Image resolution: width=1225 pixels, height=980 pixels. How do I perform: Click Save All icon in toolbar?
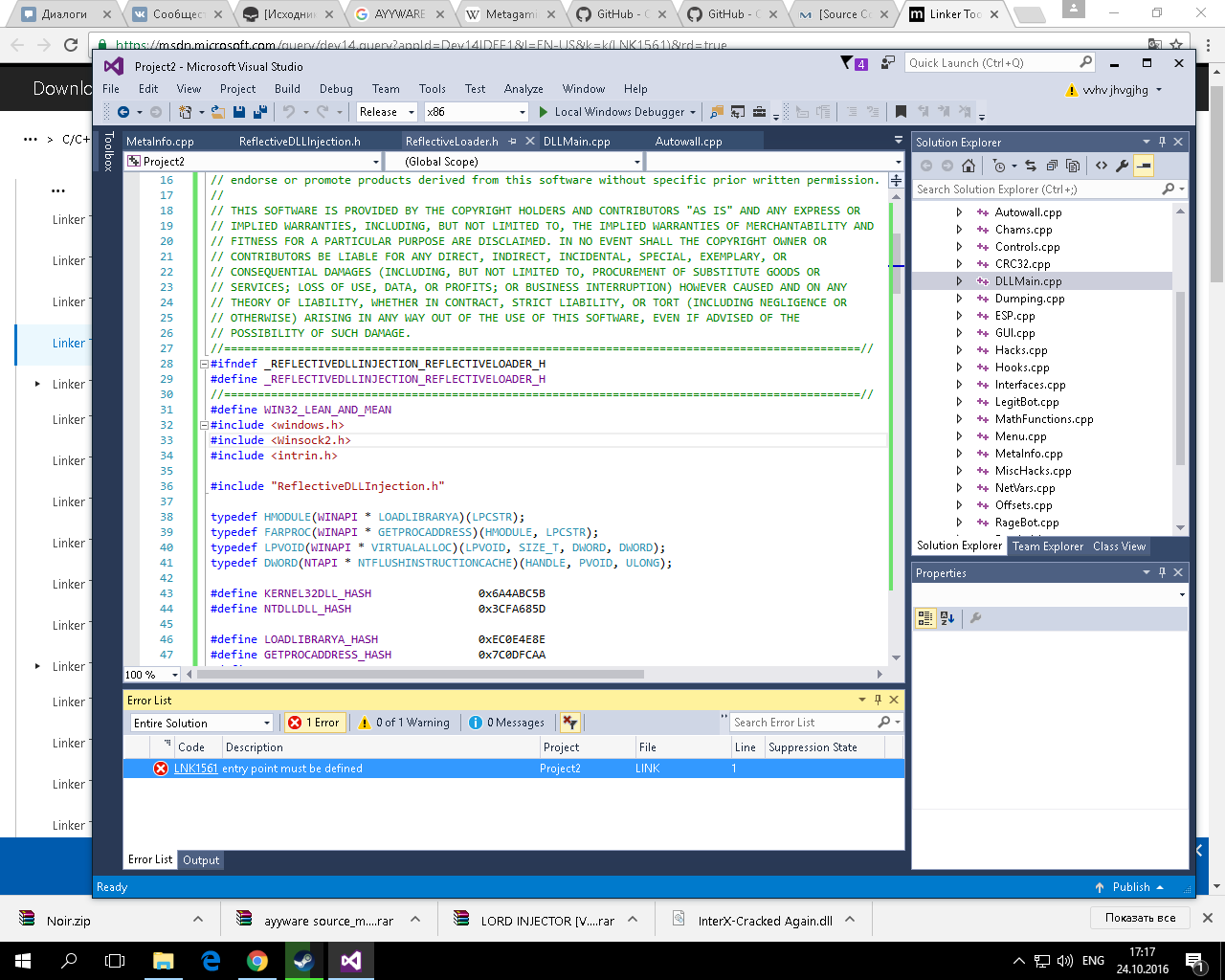(x=258, y=112)
